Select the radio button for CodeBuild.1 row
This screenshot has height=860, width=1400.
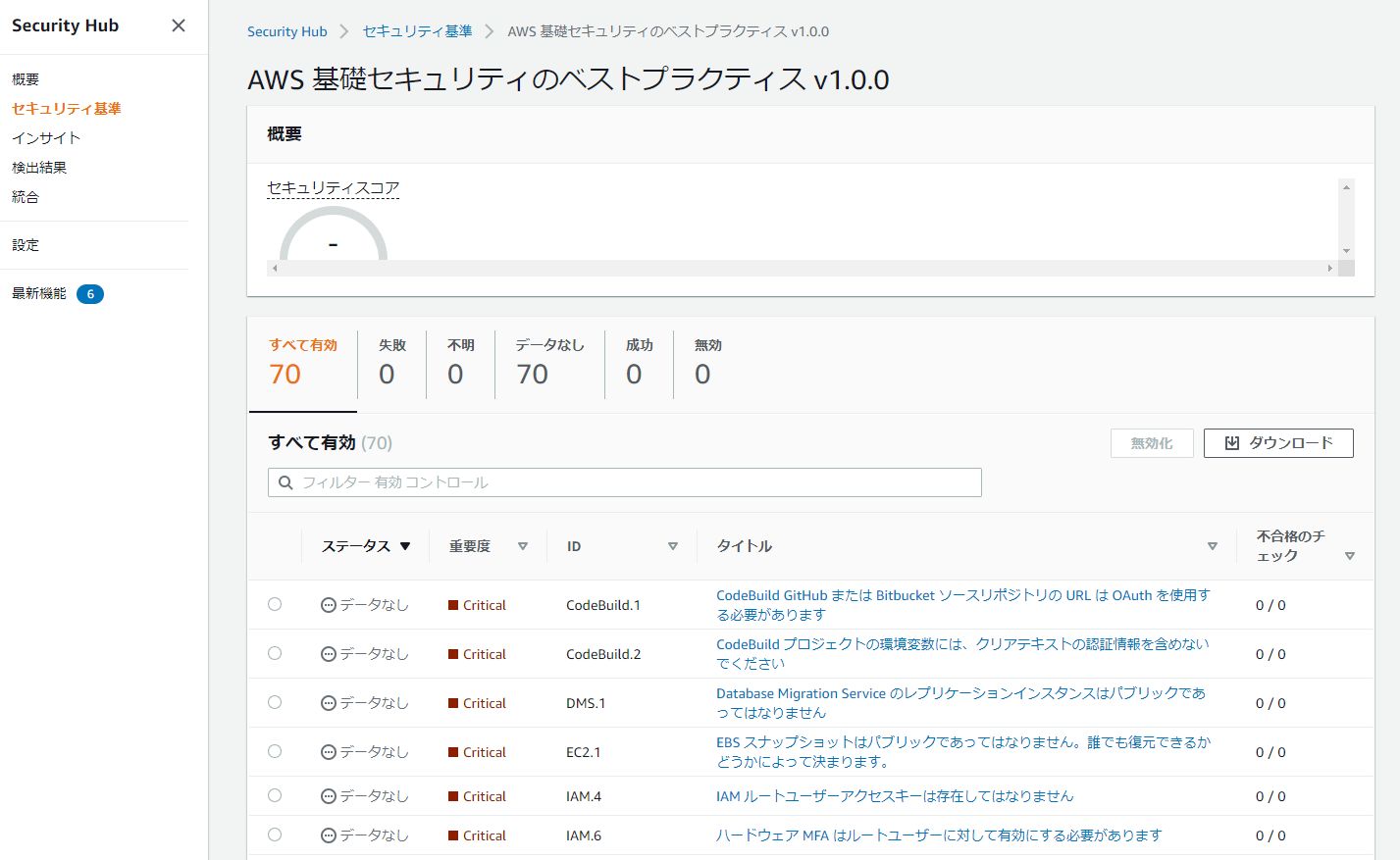[x=275, y=604]
